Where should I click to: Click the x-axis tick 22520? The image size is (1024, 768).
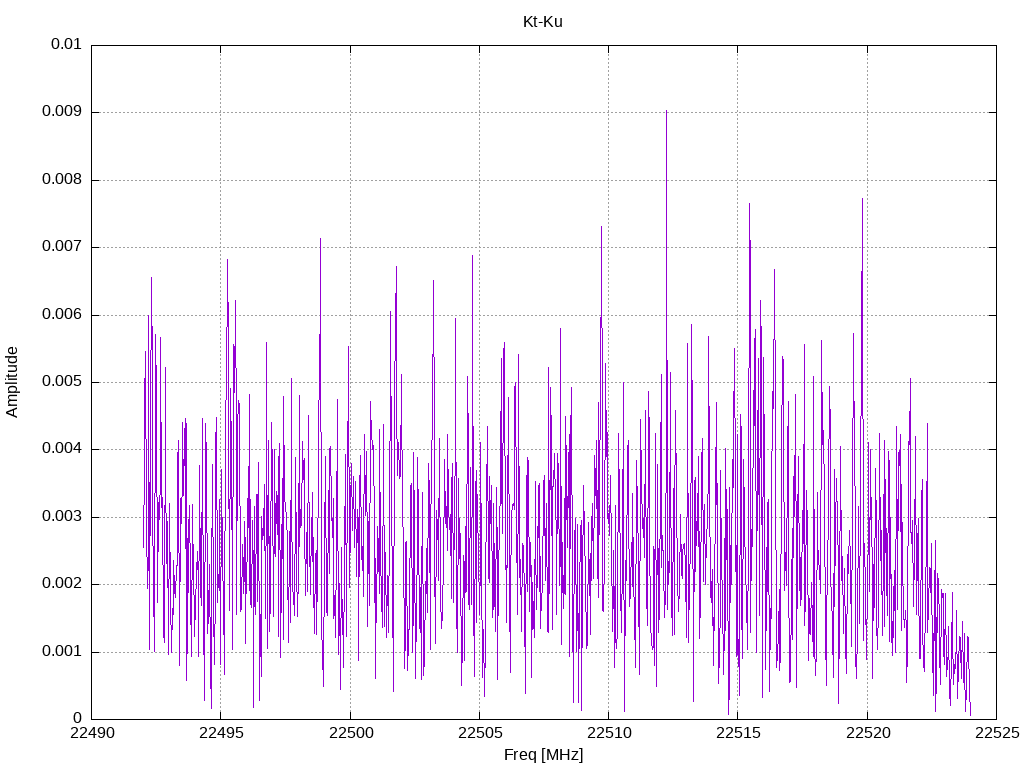tap(868, 733)
